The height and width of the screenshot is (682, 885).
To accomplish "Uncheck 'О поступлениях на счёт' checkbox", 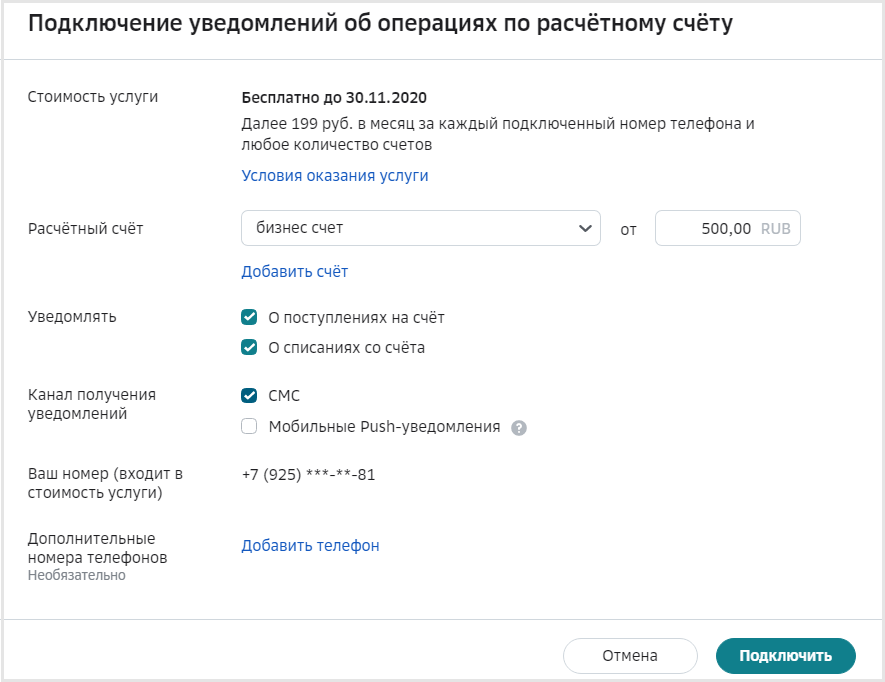I will click(x=249, y=317).
